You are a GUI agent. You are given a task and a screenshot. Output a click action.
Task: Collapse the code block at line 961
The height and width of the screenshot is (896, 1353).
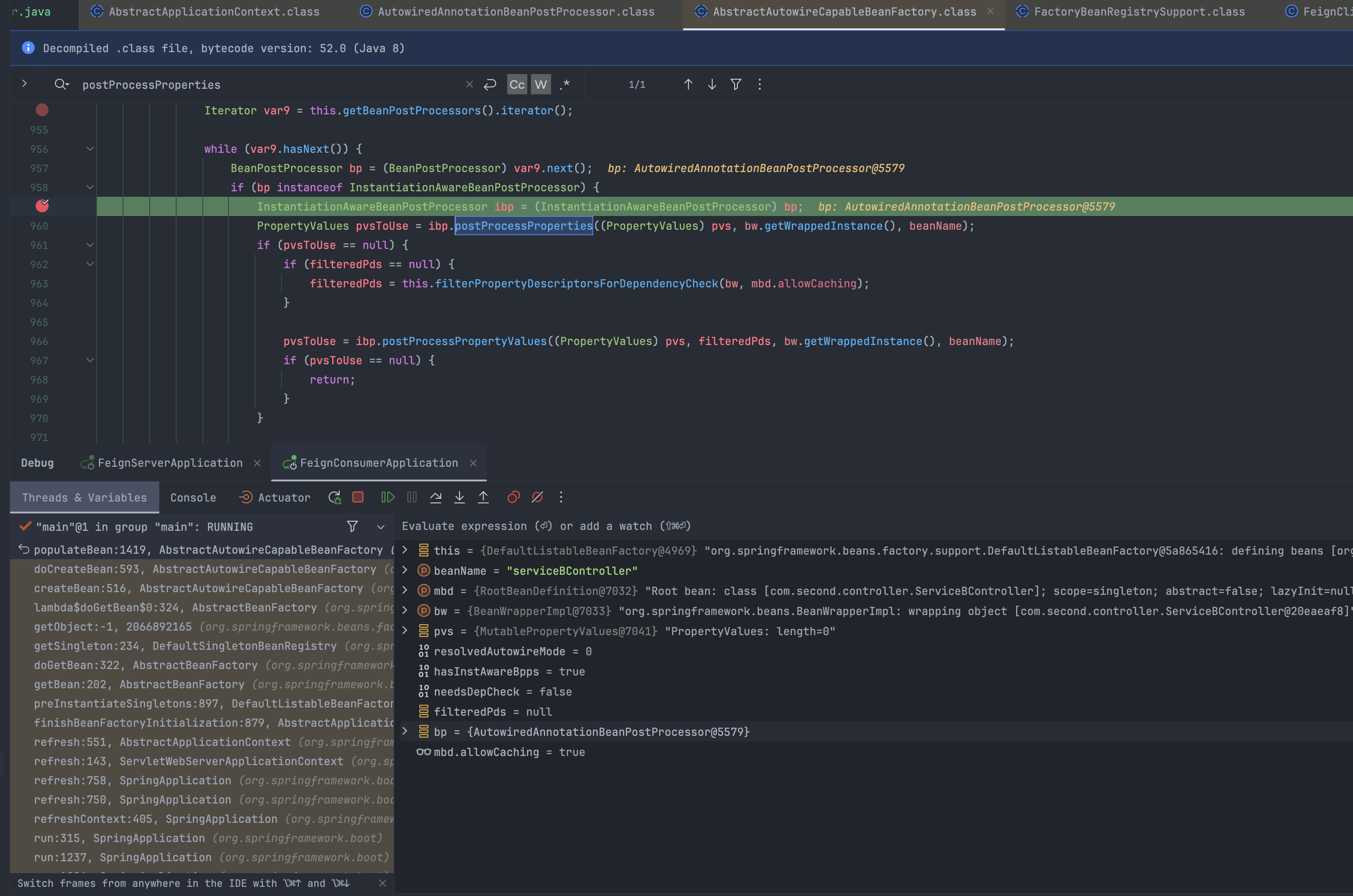coord(90,245)
